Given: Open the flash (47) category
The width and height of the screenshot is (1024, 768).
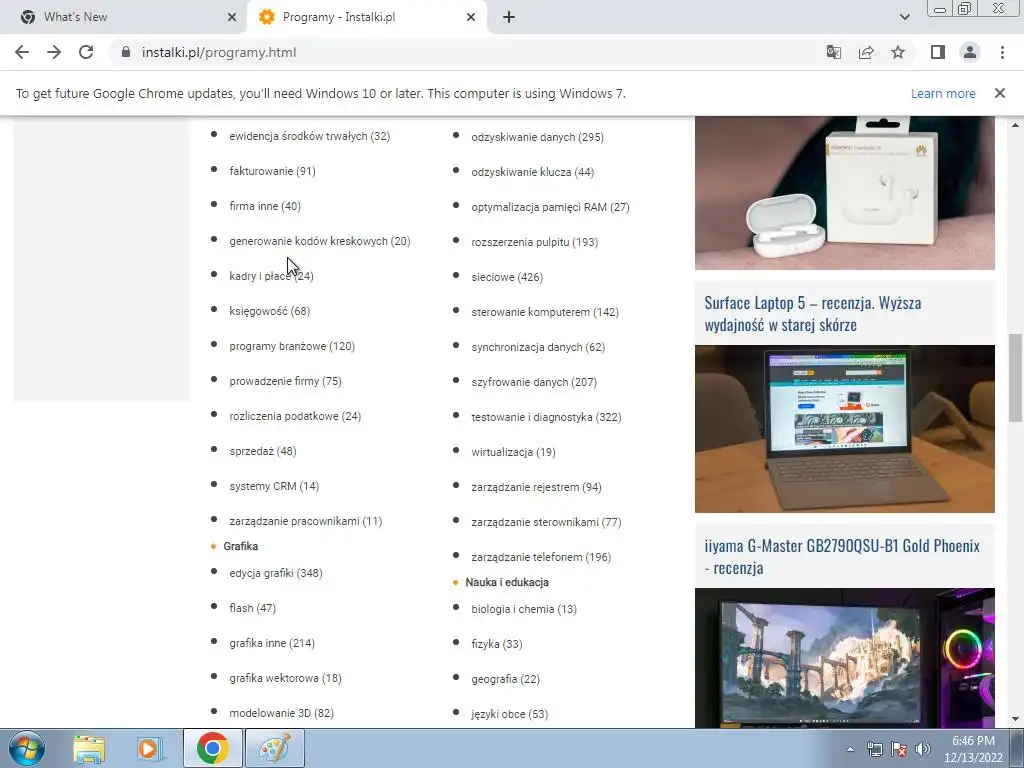Looking at the screenshot, I should 252,608.
